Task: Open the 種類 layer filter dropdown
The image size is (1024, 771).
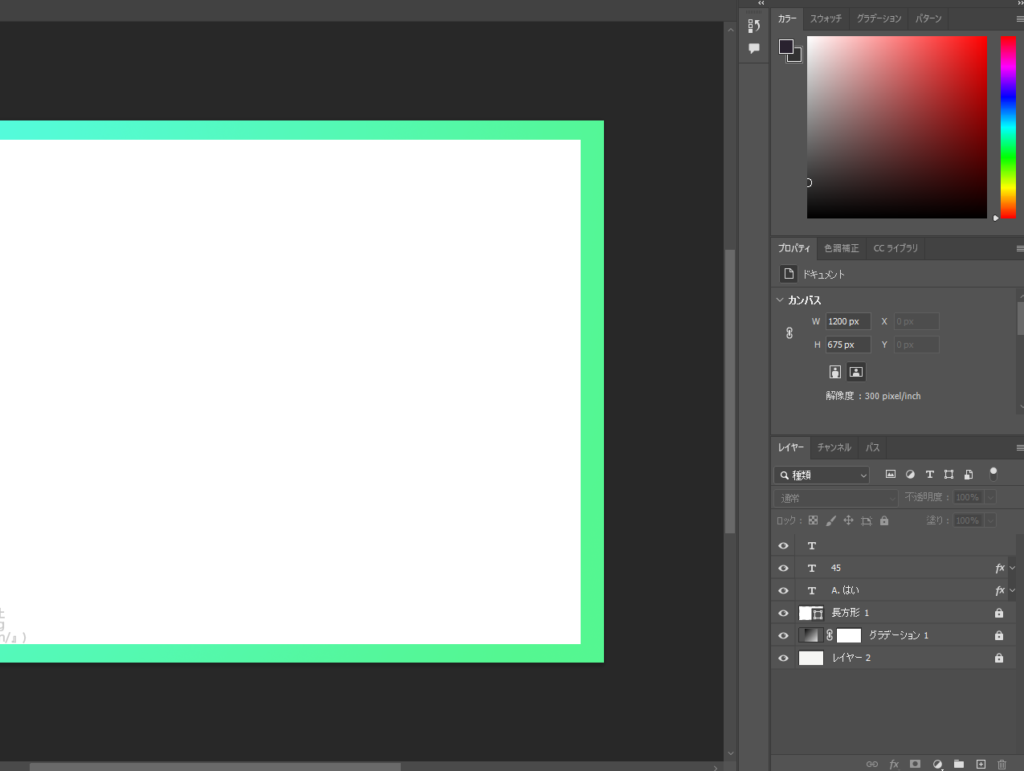Action: point(822,475)
